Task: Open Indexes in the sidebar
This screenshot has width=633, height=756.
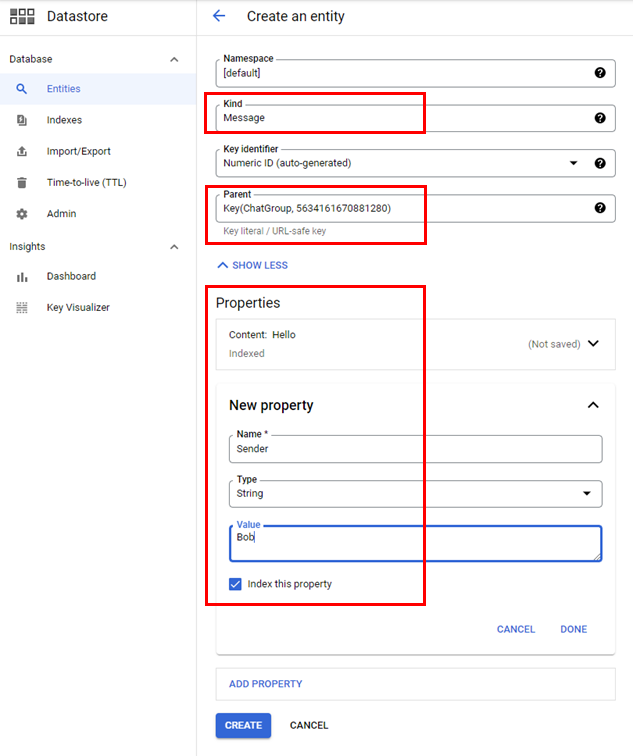Action: pos(64,120)
